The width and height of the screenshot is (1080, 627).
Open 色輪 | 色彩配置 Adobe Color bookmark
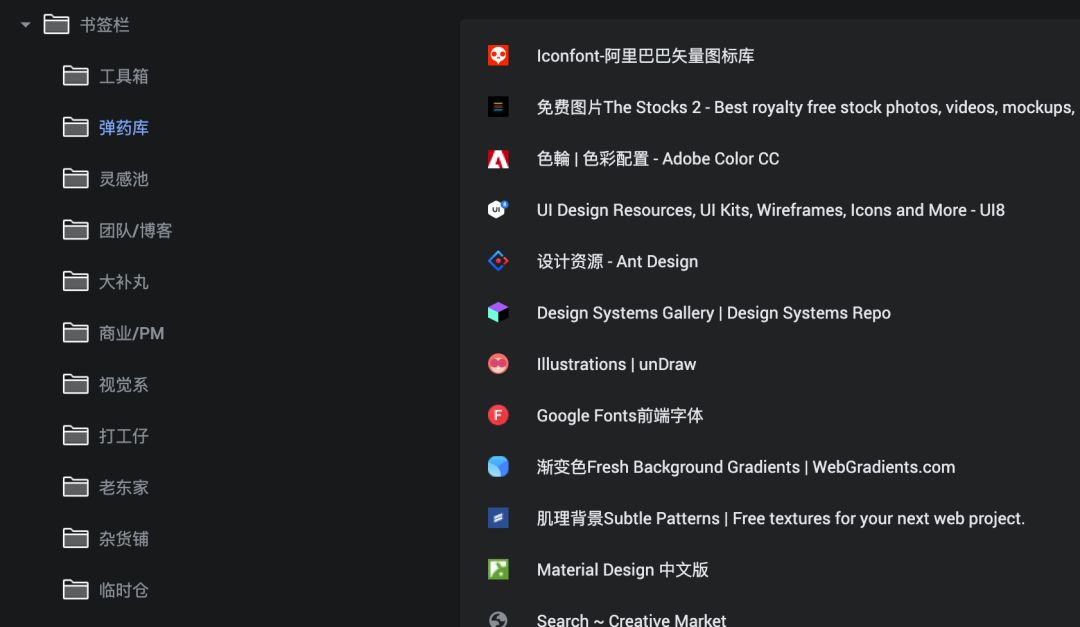coord(658,159)
